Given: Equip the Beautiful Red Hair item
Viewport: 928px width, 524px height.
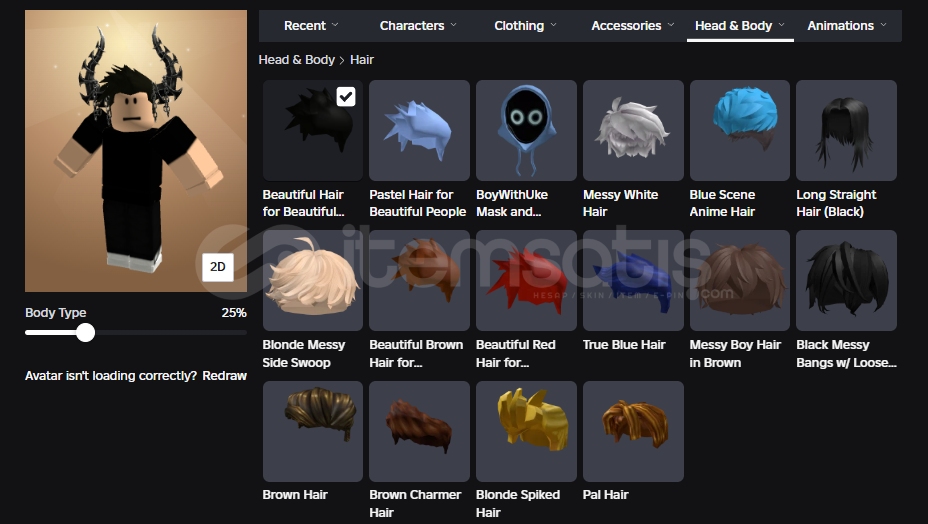Looking at the screenshot, I should pyautogui.click(x=526, y=281).
